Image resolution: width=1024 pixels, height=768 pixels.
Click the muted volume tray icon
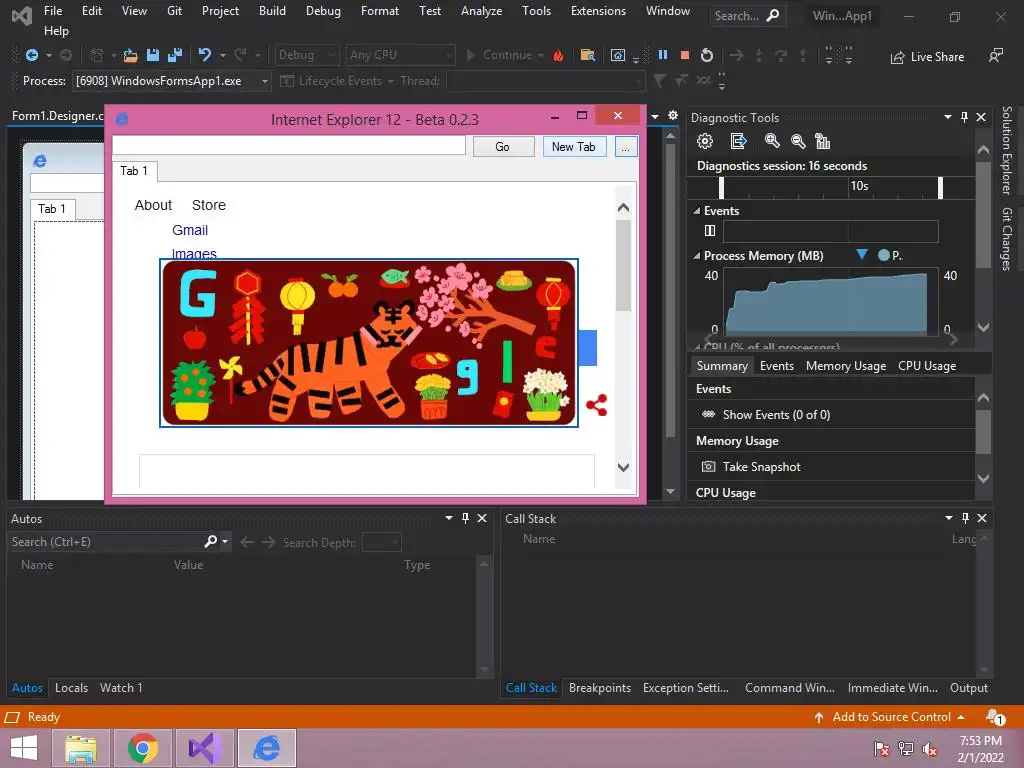point(929,748)
